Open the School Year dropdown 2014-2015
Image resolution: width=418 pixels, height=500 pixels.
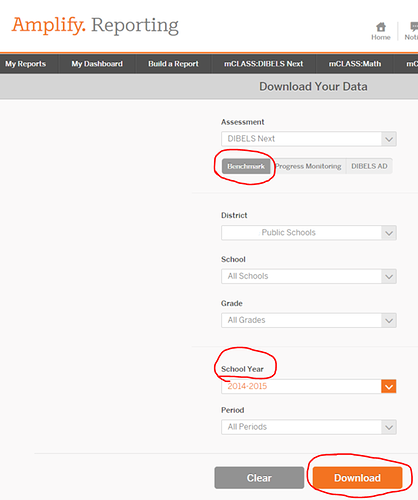click(x=309, y=386)
